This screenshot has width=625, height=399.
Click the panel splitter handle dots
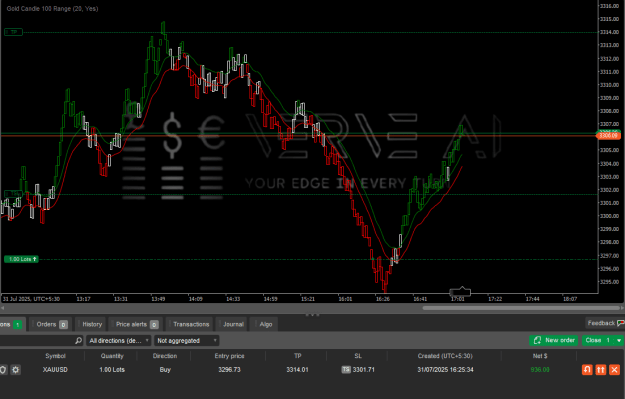click(312, 315)
